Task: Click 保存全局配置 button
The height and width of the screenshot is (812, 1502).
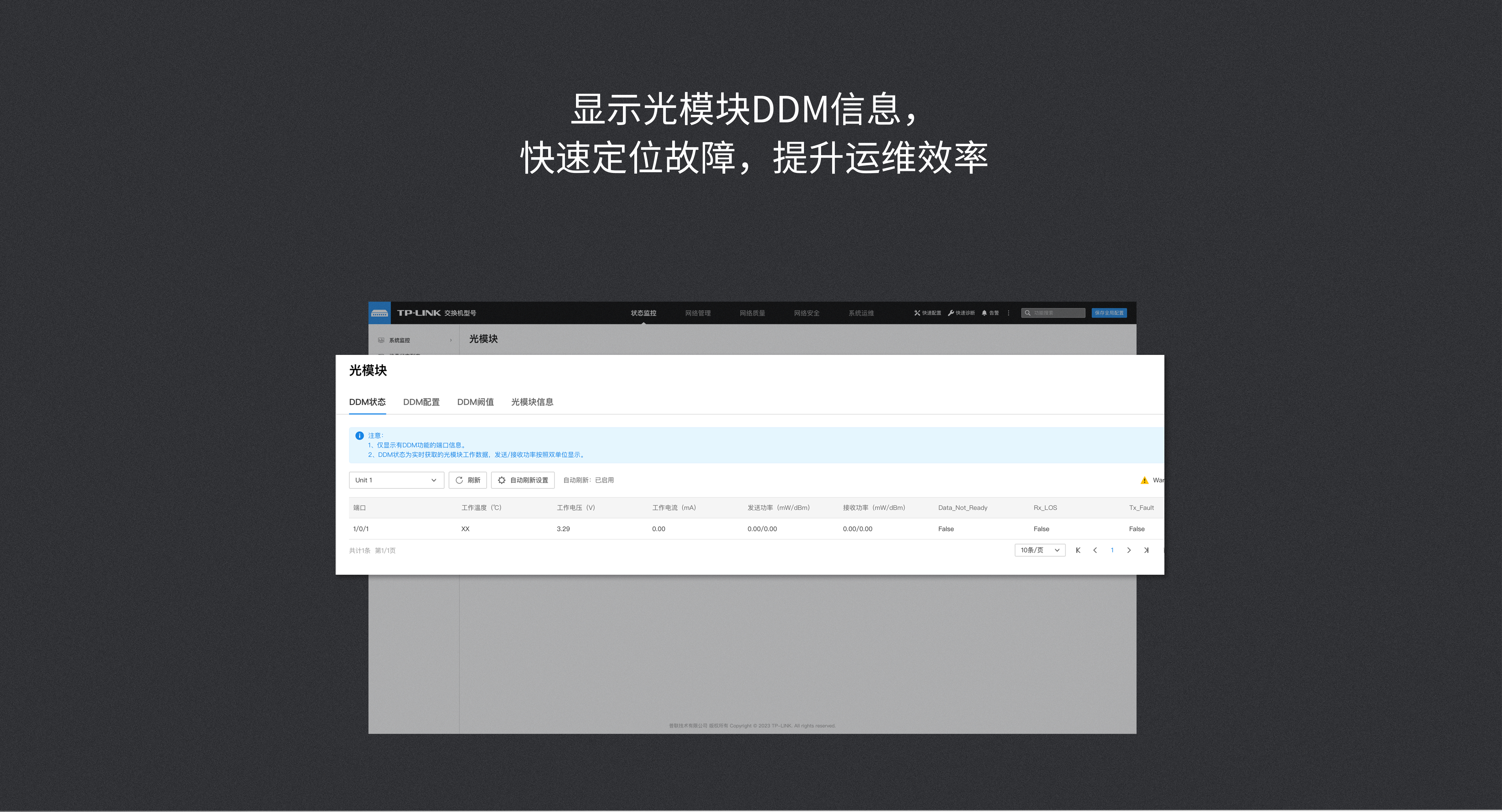Action: (1109, 313)
